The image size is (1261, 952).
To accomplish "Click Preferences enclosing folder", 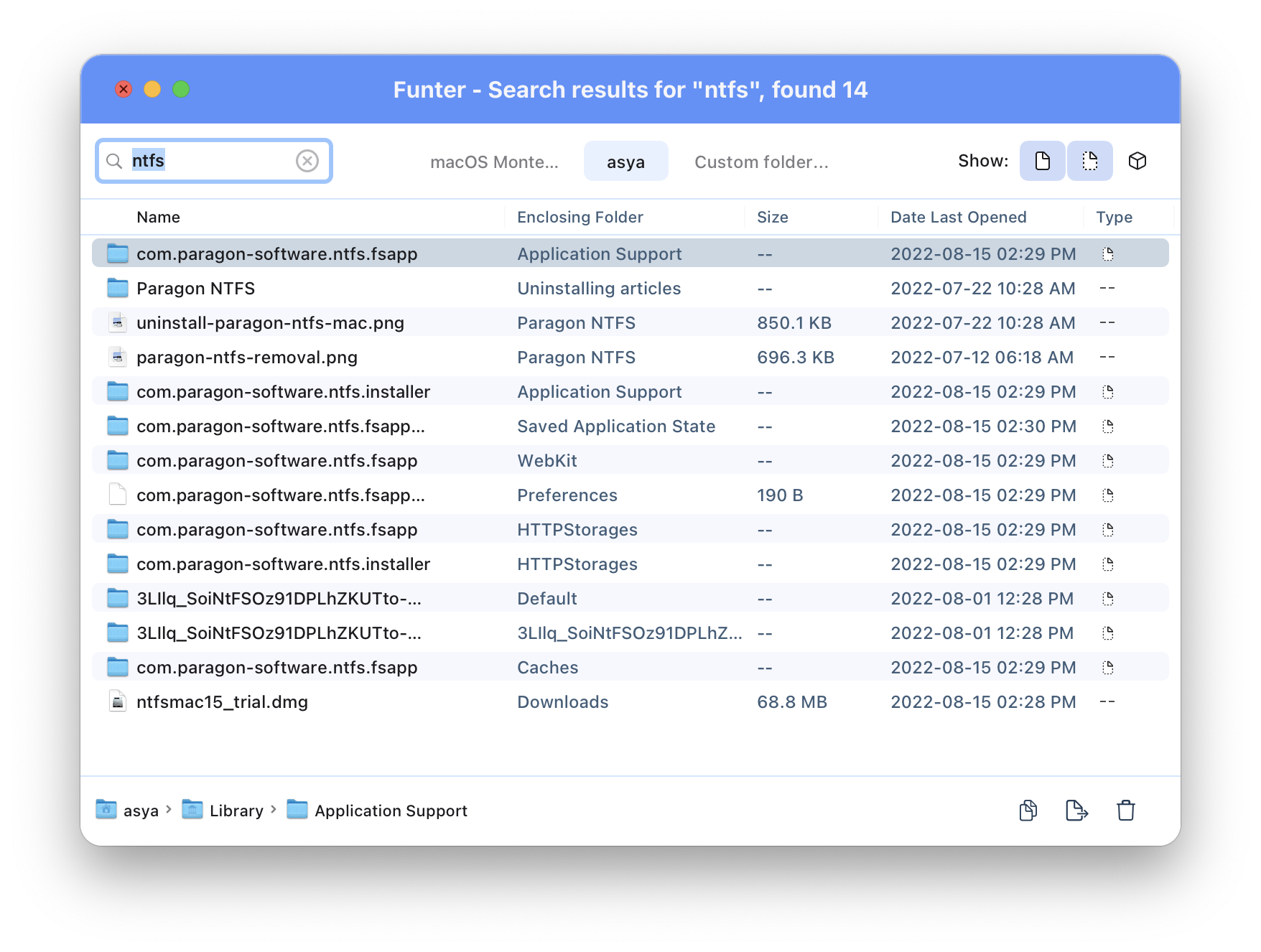I will 567,495.
